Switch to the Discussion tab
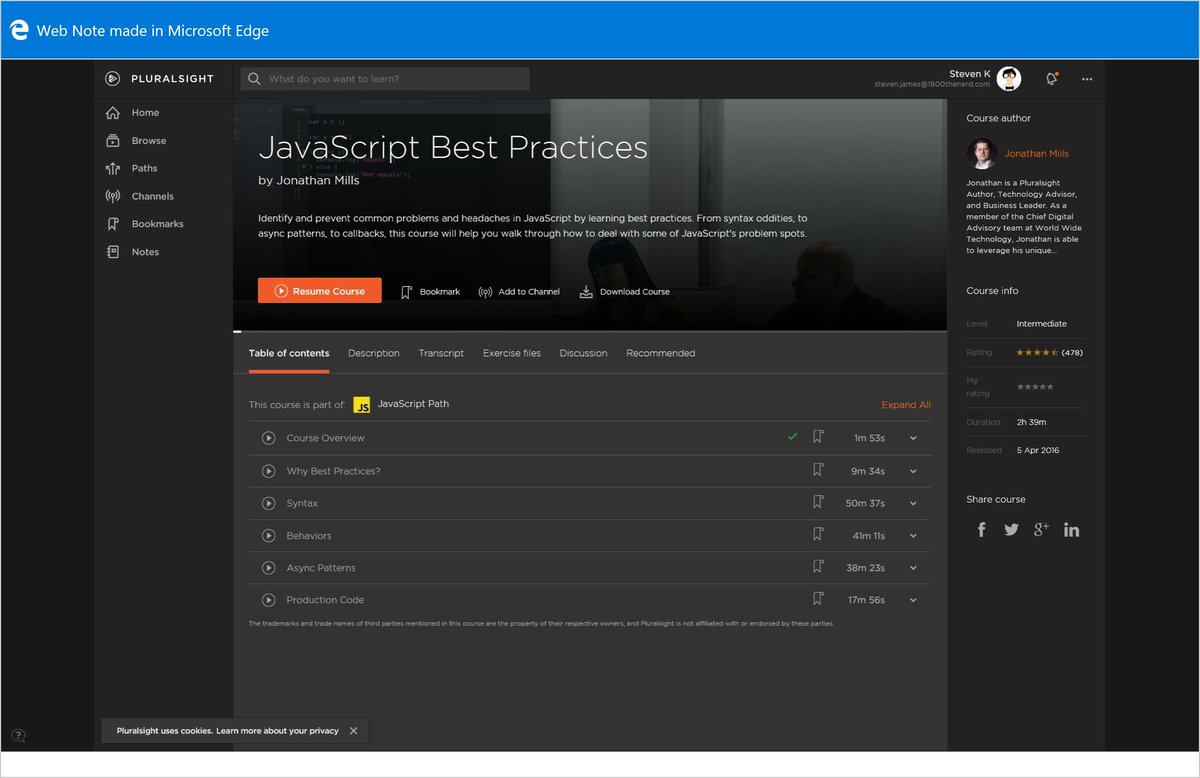This screenshot has height=778, width=1200. tap(583, 353)
